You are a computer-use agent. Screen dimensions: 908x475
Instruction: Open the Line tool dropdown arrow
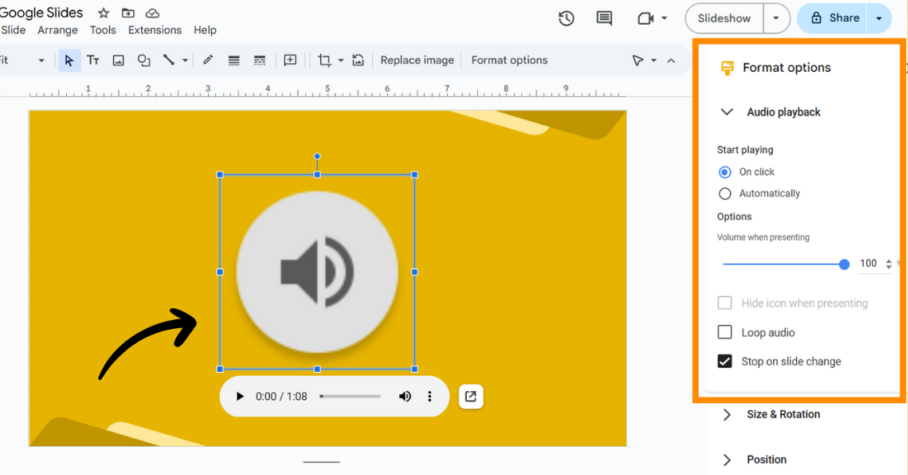coord(185,60)
